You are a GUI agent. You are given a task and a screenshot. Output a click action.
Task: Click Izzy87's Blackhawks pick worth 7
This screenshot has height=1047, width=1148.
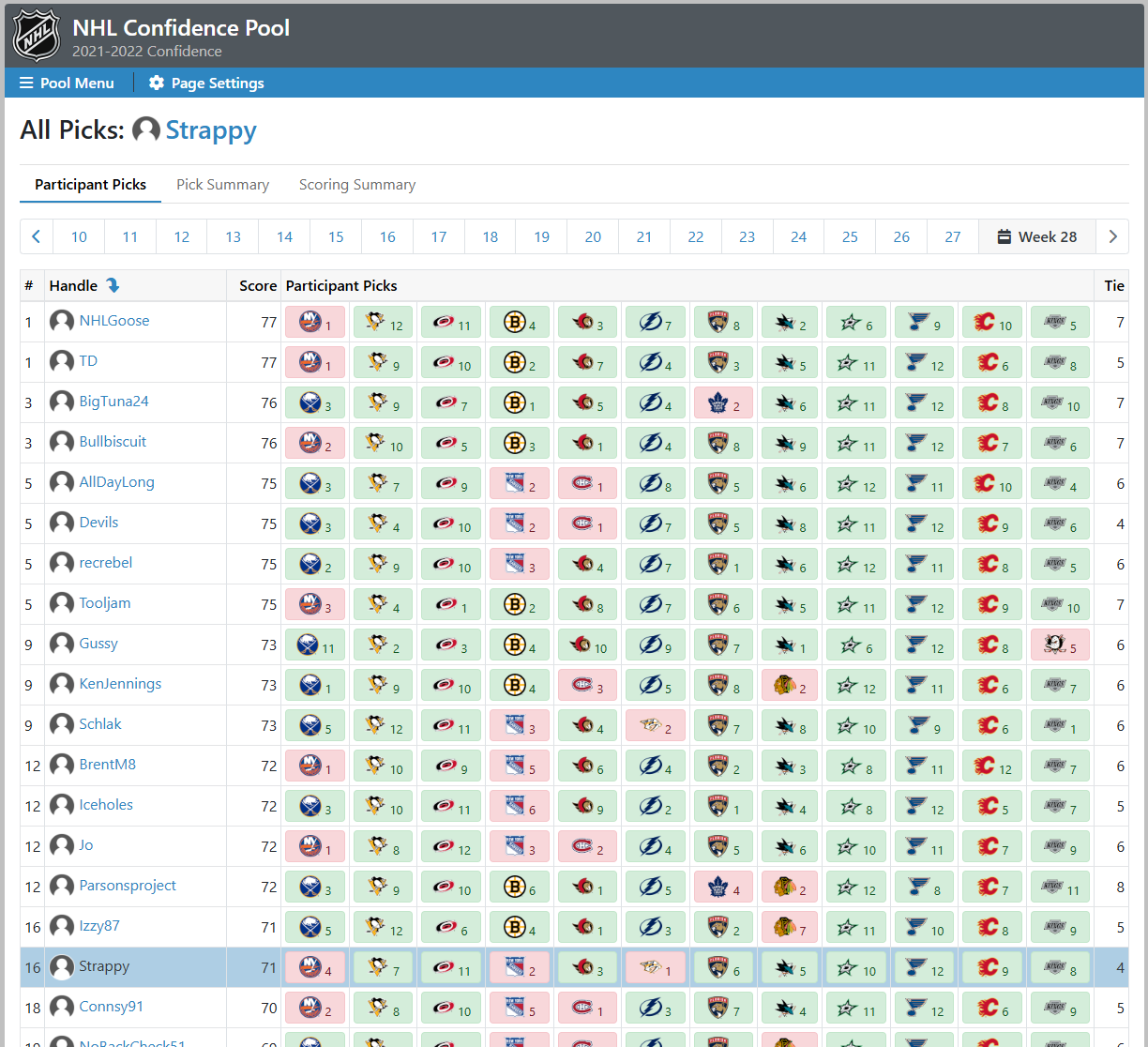[x=790, y=928]
